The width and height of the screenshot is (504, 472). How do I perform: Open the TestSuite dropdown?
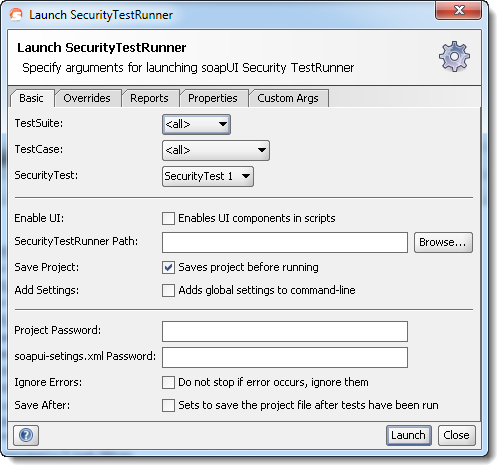[196, 124]
